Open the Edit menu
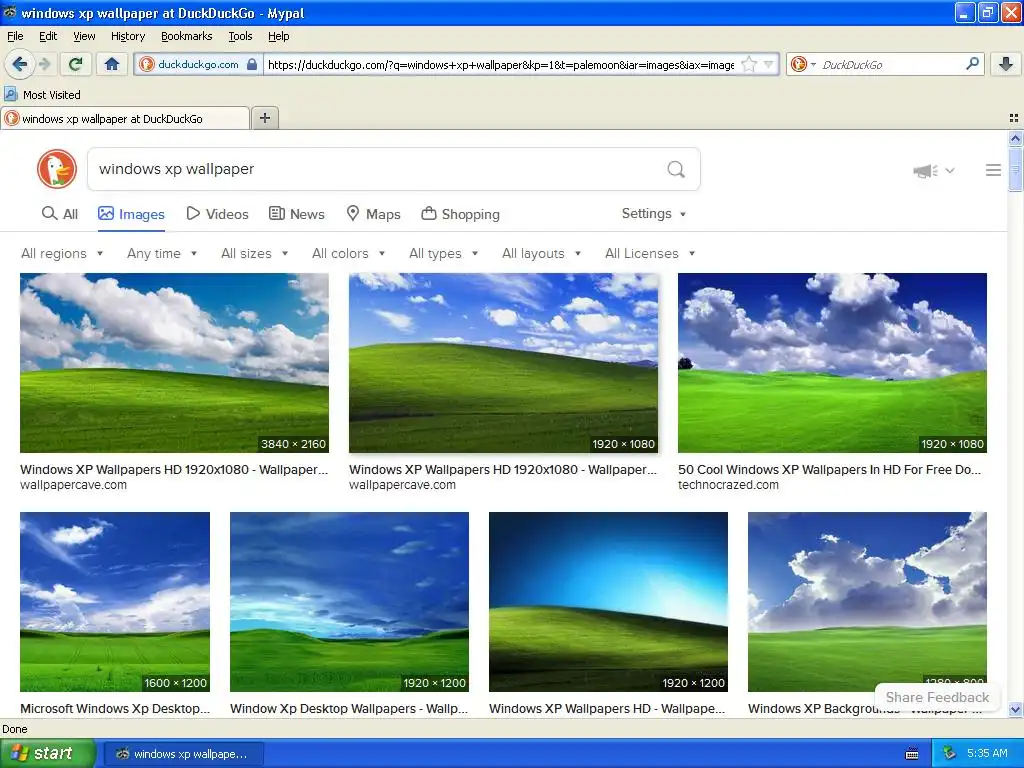 click(48, 36)
